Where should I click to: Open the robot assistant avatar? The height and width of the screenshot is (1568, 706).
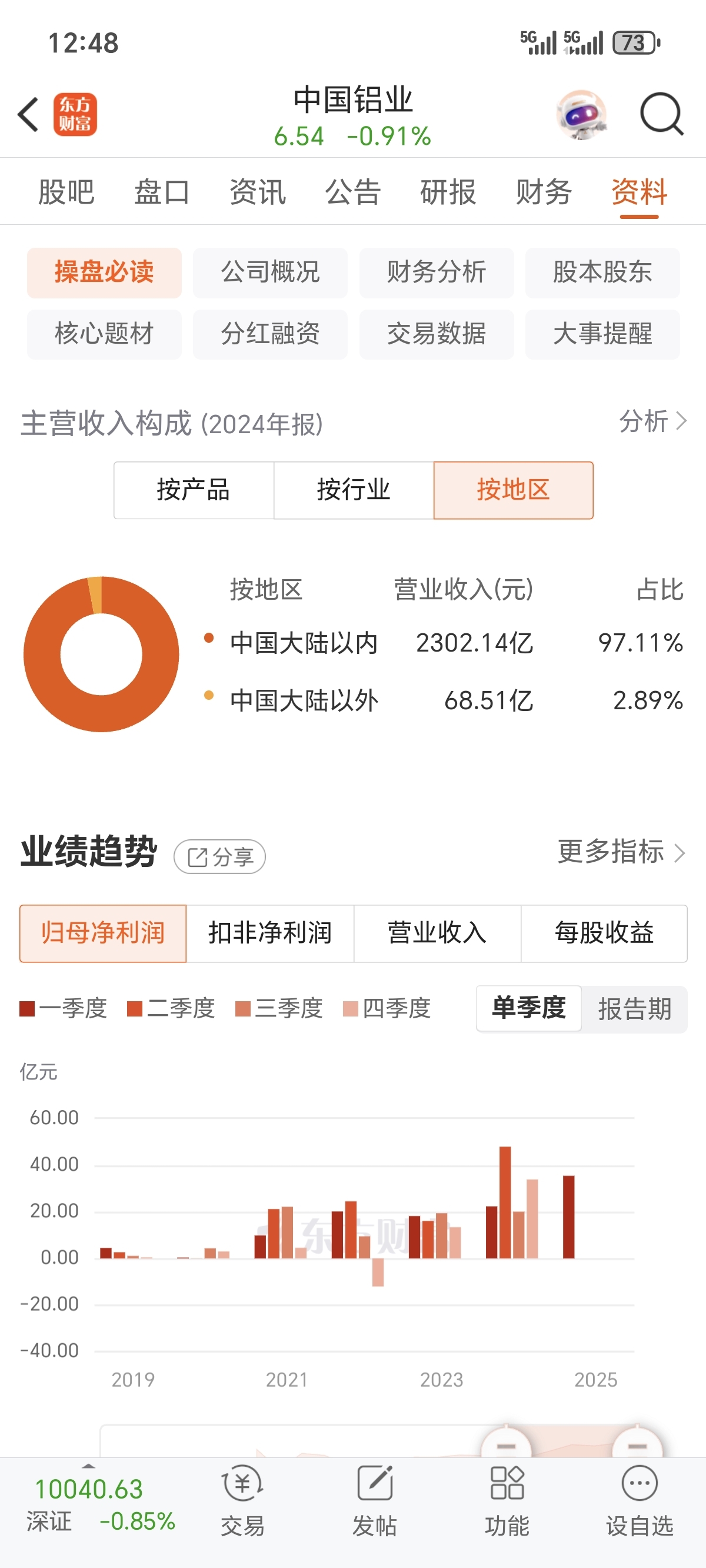[581, 114]
